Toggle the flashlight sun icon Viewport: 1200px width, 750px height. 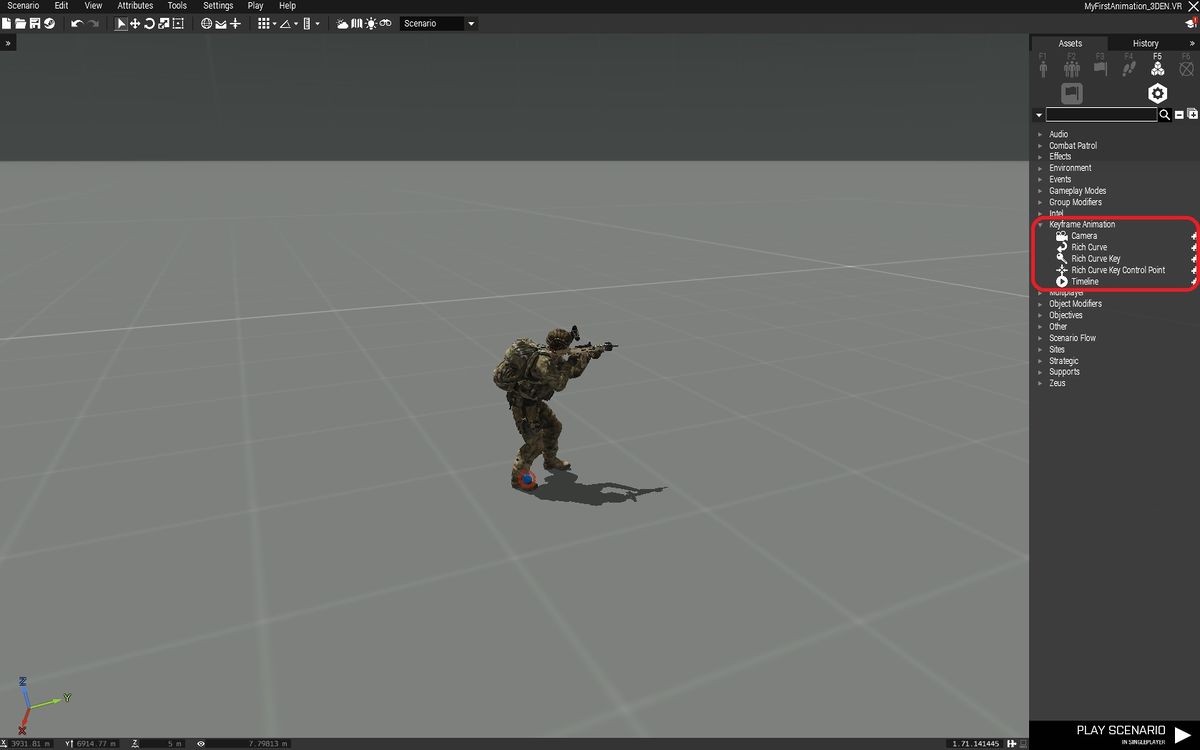(371, 23)
